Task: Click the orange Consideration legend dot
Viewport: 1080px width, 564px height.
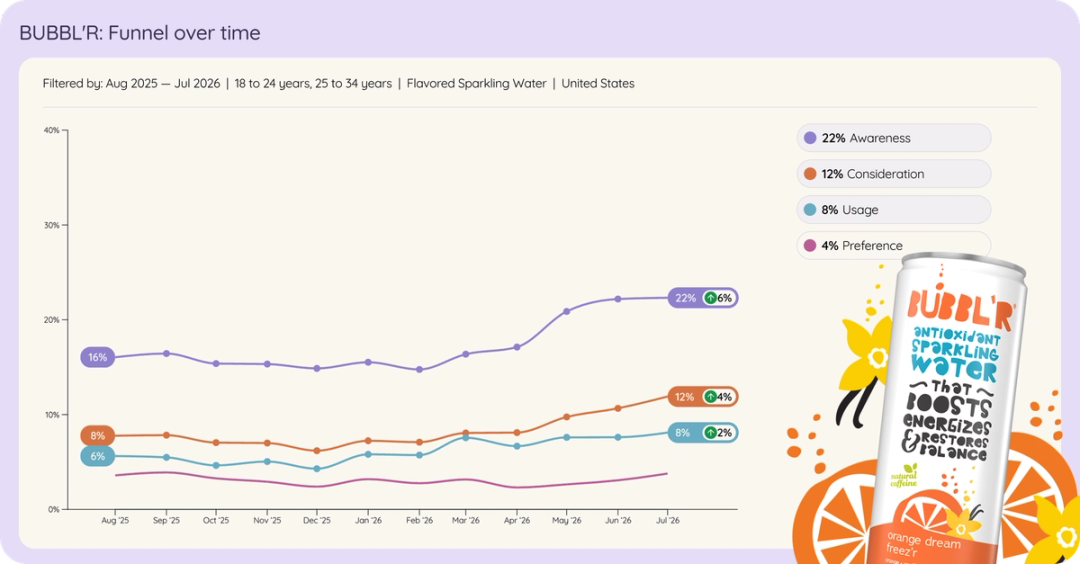Action: pyautogui.click(x=810, y=174)
